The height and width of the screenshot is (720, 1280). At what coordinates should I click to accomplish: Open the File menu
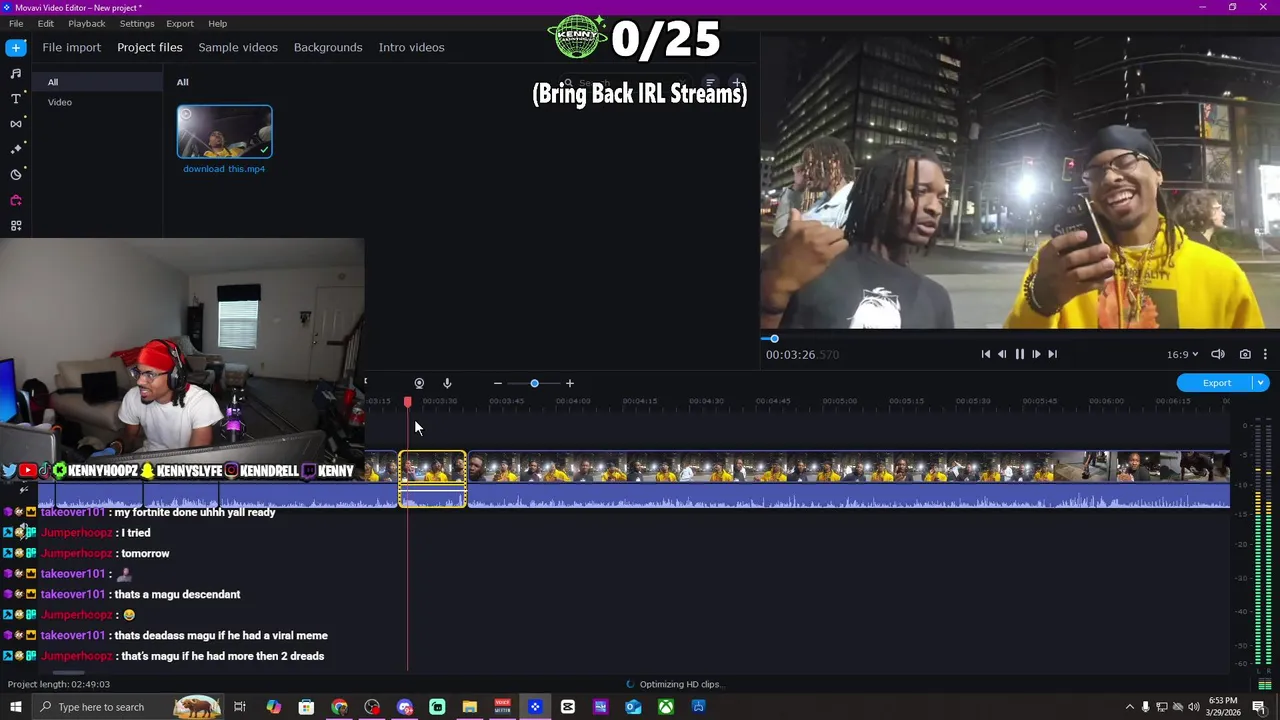pyautogui.click(x=16, y=23)
